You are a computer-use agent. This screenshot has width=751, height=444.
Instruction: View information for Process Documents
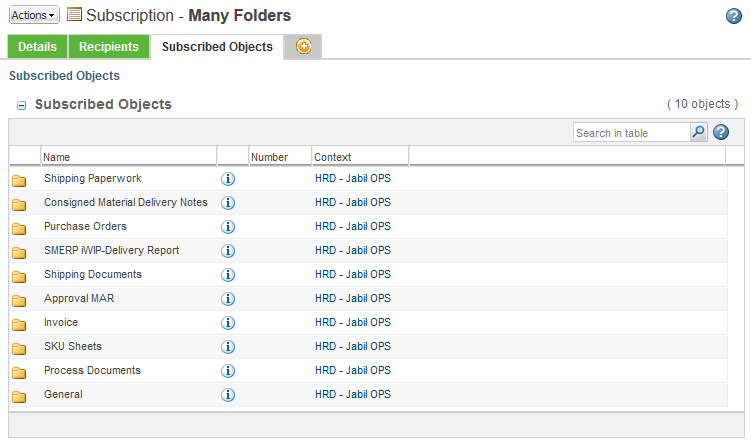coord(228,370)
